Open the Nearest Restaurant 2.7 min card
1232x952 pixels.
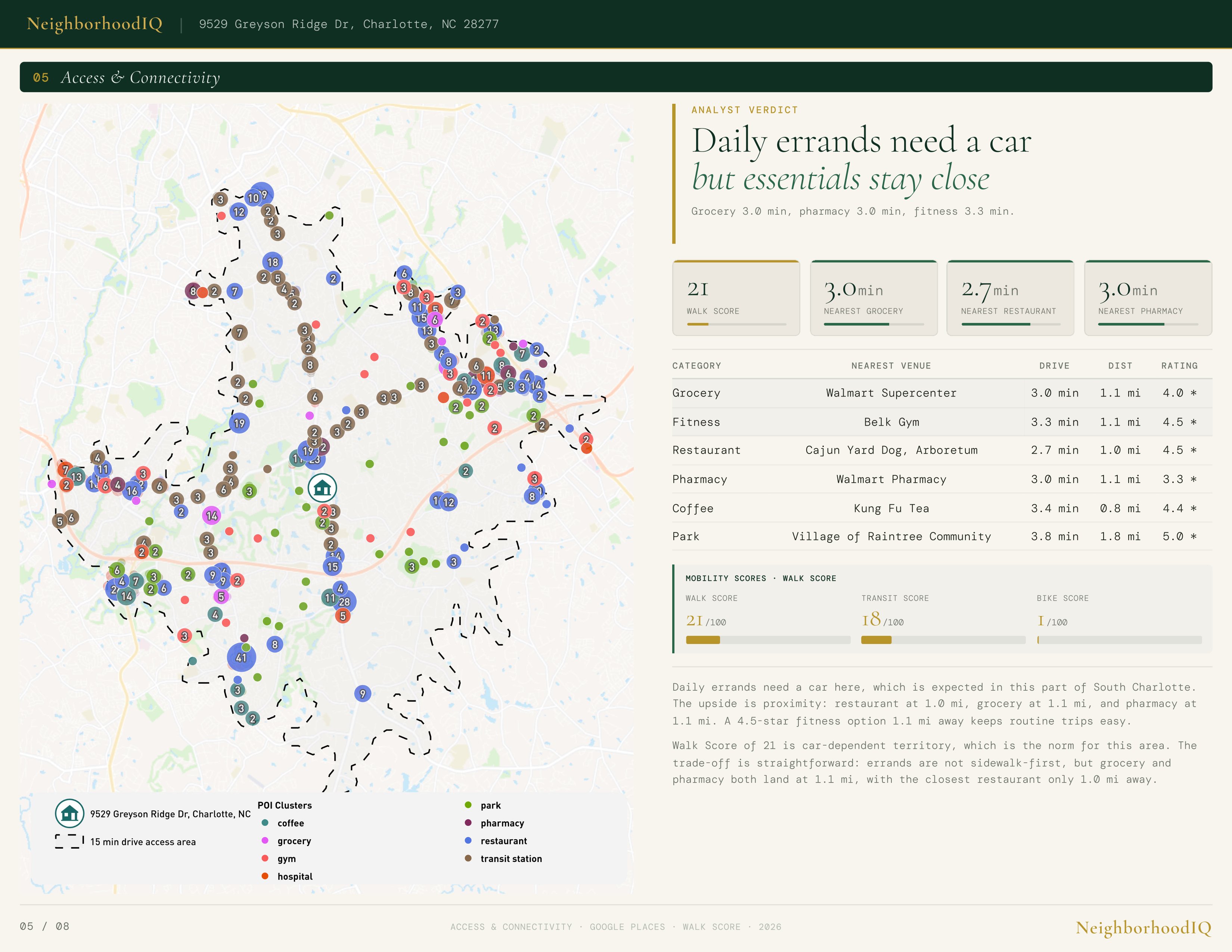(x=1010, y=298)
